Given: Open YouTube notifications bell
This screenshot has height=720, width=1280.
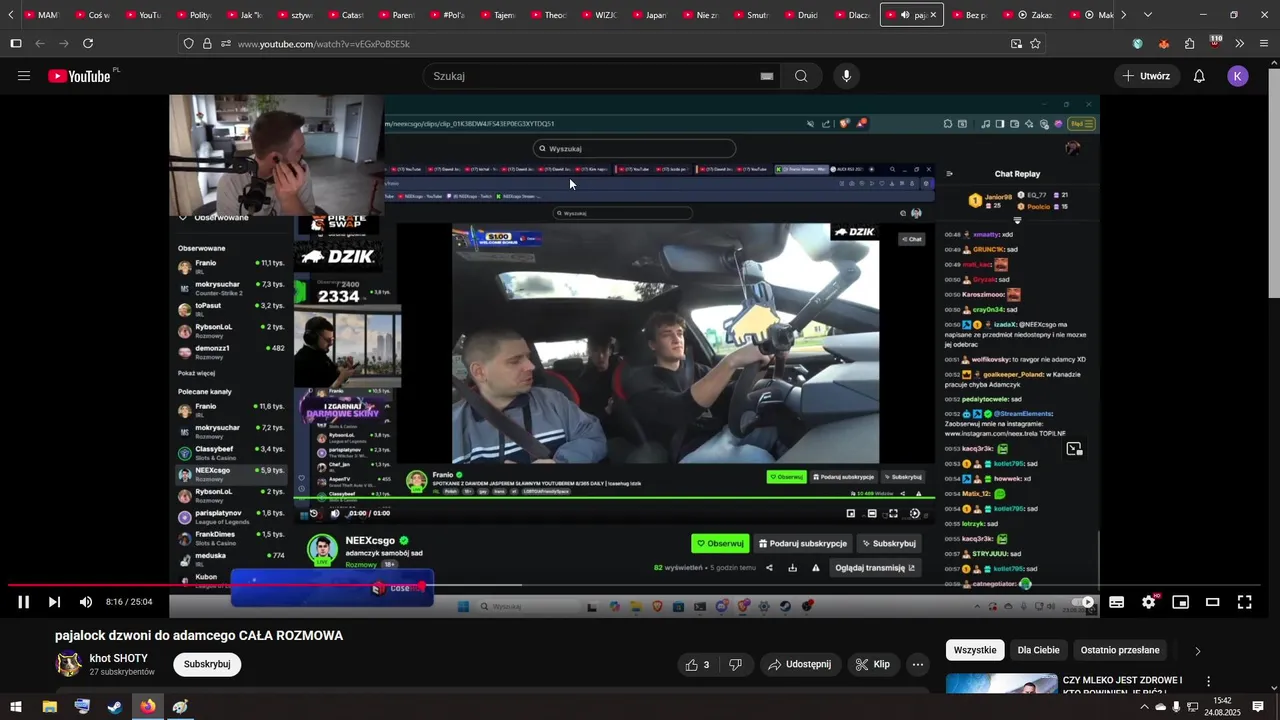Looking at the screenshot, I should point(1199,76).
